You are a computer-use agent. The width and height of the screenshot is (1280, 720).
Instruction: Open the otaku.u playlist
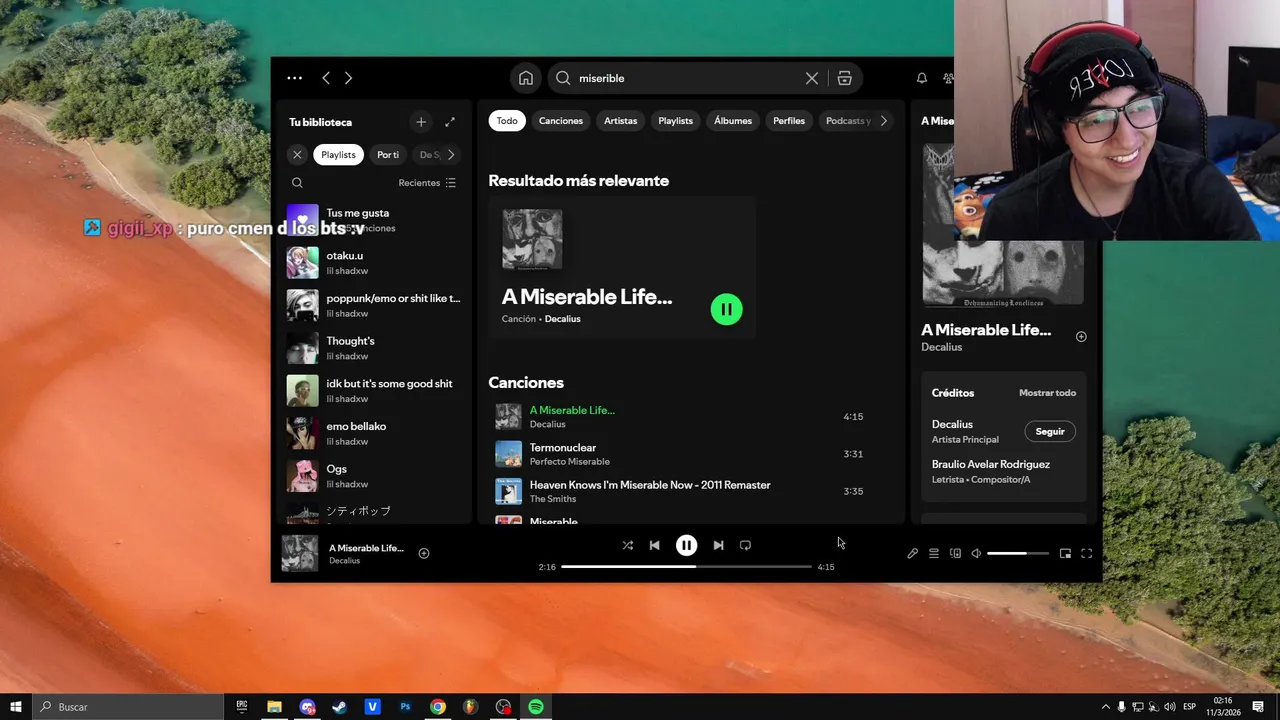(374, 263)
